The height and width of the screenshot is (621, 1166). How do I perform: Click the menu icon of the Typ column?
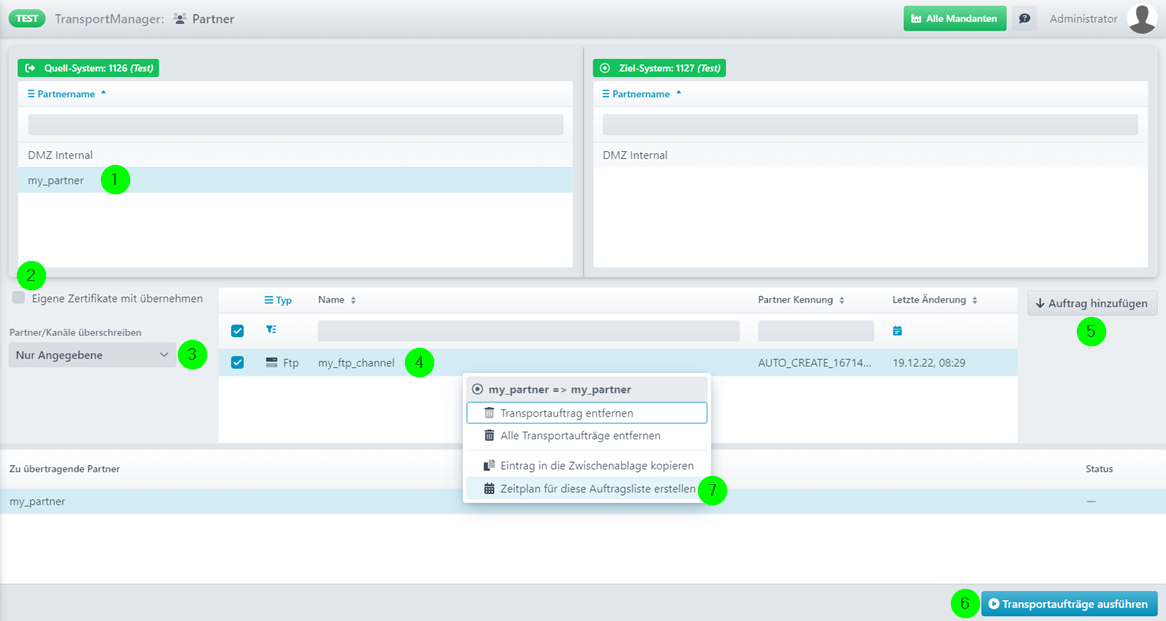click(x=268, y=300)
